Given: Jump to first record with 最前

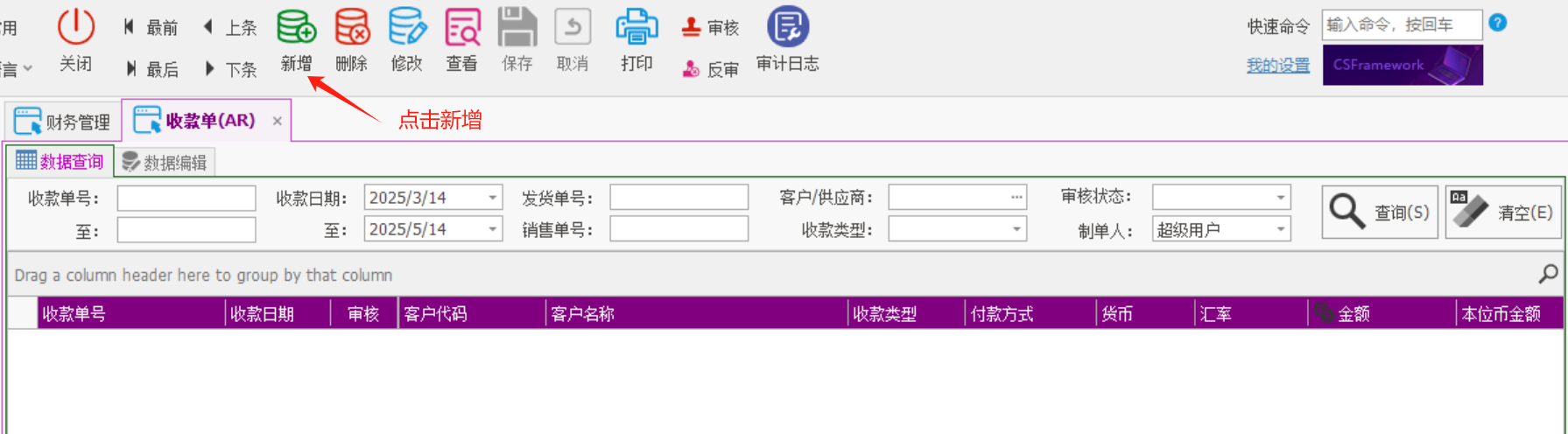Looking at the screenshot, I should 151,28.
